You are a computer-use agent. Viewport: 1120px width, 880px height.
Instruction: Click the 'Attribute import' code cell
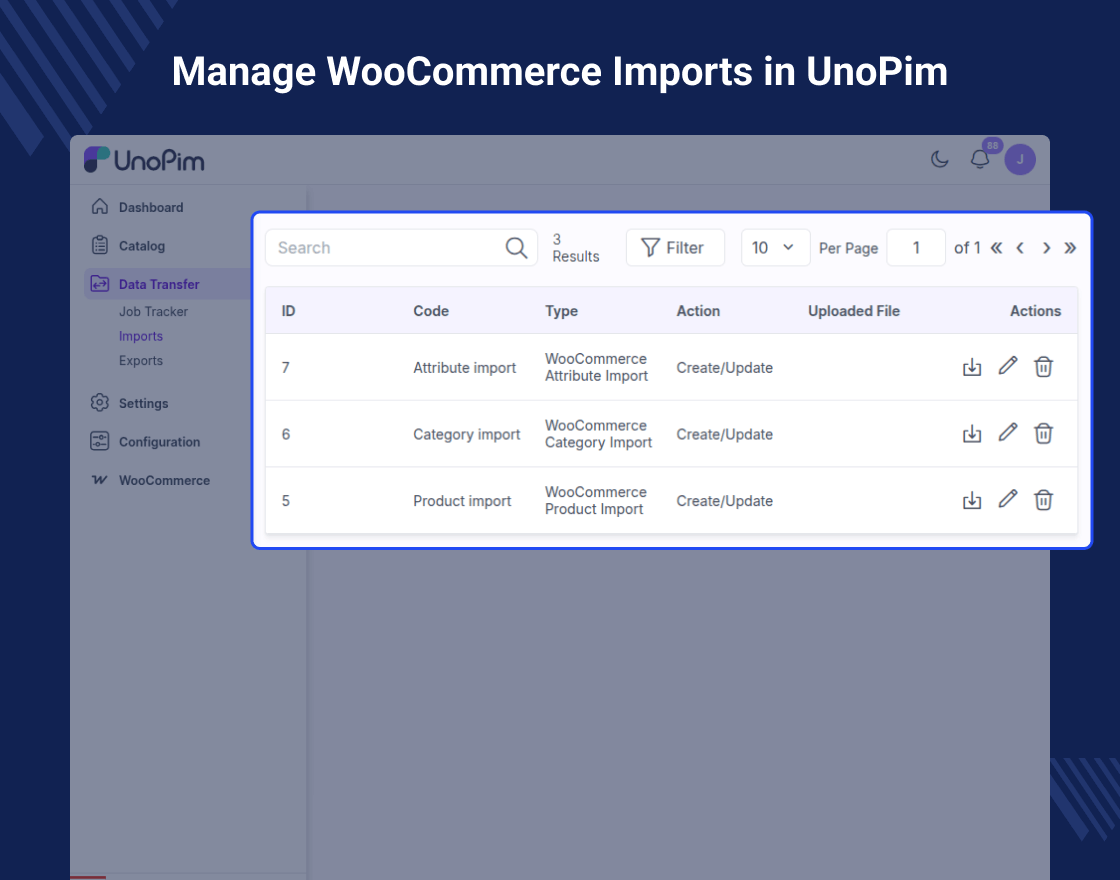464,367
